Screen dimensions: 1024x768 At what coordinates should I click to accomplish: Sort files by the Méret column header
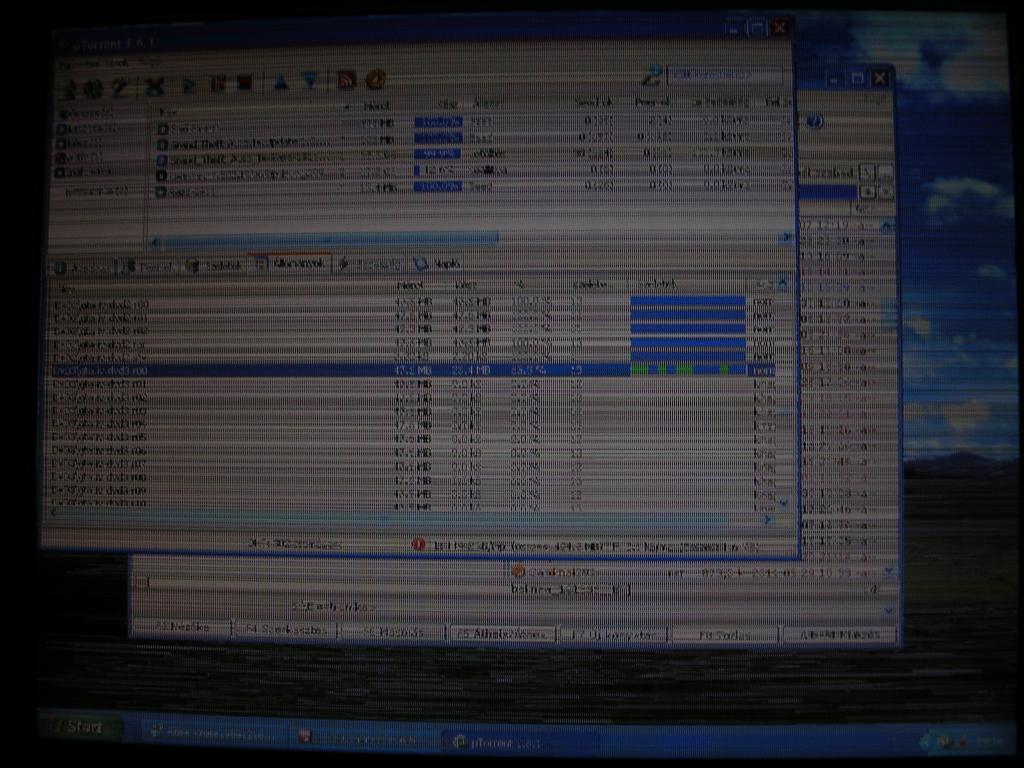coord(410,285)
